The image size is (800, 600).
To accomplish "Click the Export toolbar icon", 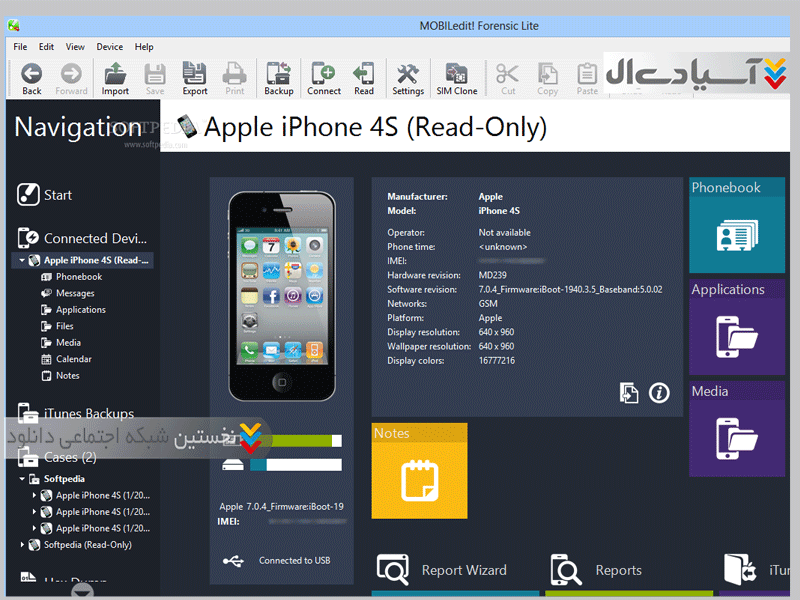I will point(195,77).
